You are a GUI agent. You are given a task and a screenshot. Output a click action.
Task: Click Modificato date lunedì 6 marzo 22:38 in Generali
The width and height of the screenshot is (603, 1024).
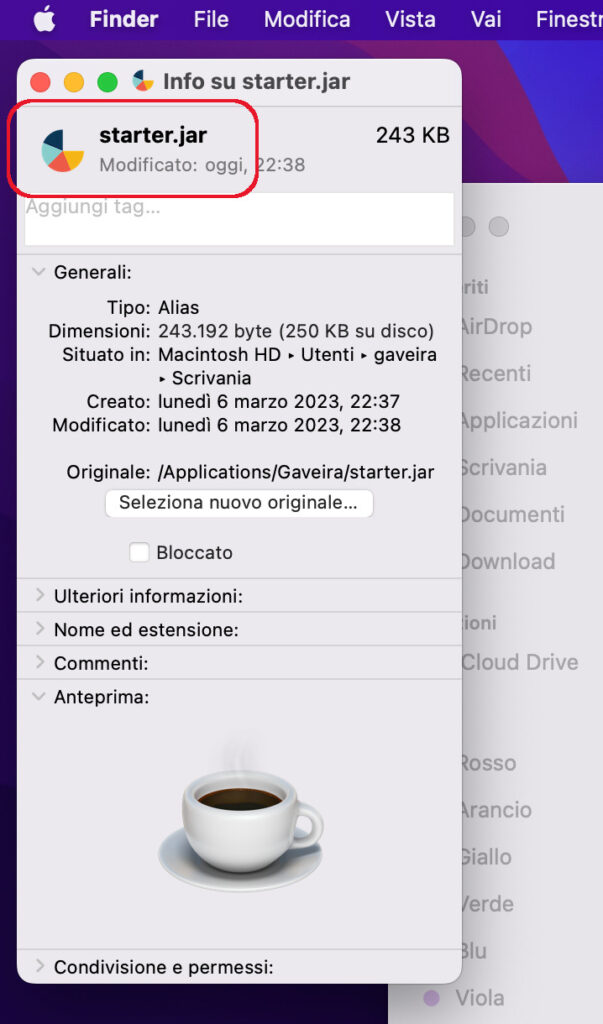(279, 425)
